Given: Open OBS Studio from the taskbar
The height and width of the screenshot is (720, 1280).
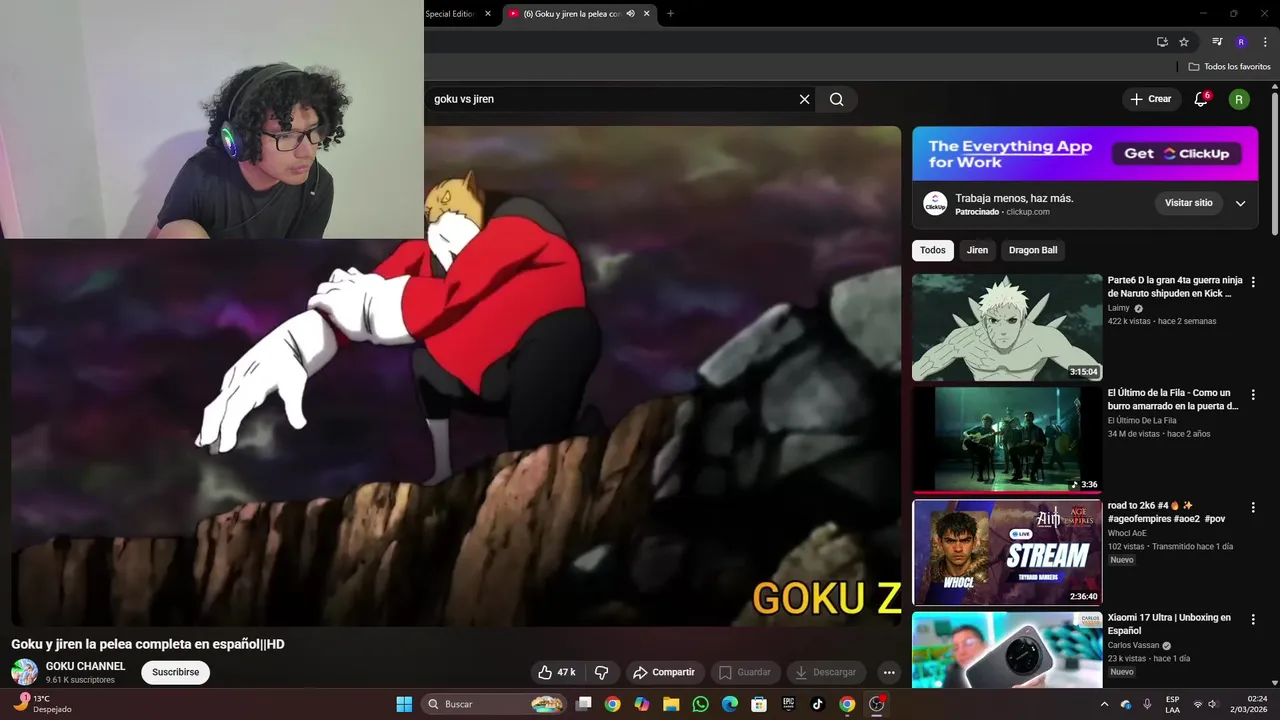Looking at the screenshot, I should coord(877,704).
